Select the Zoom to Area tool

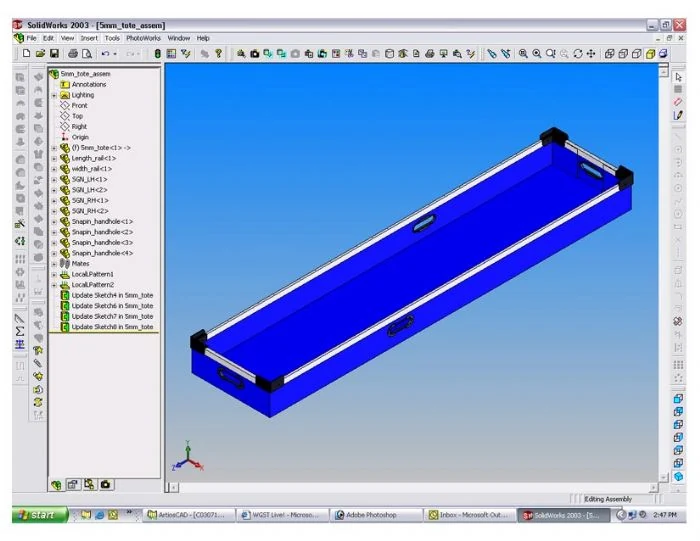[x=537, y=54]
